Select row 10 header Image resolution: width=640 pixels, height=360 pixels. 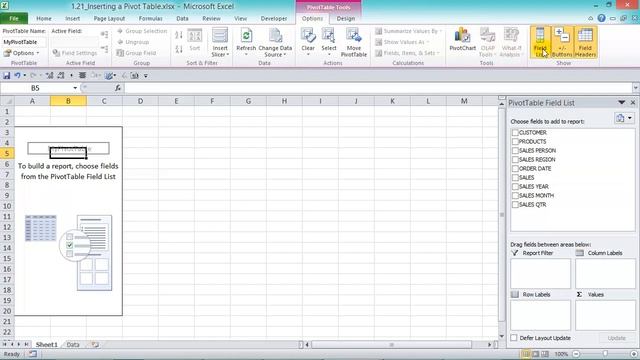click(7, 206)
